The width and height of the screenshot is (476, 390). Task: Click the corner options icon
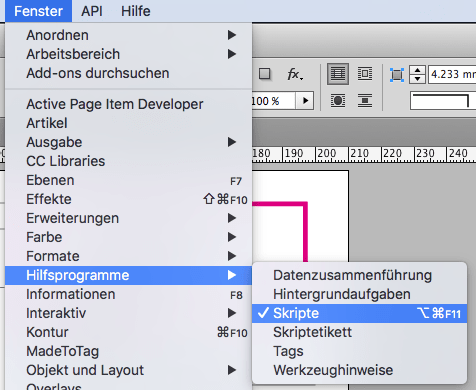(397, 75)
